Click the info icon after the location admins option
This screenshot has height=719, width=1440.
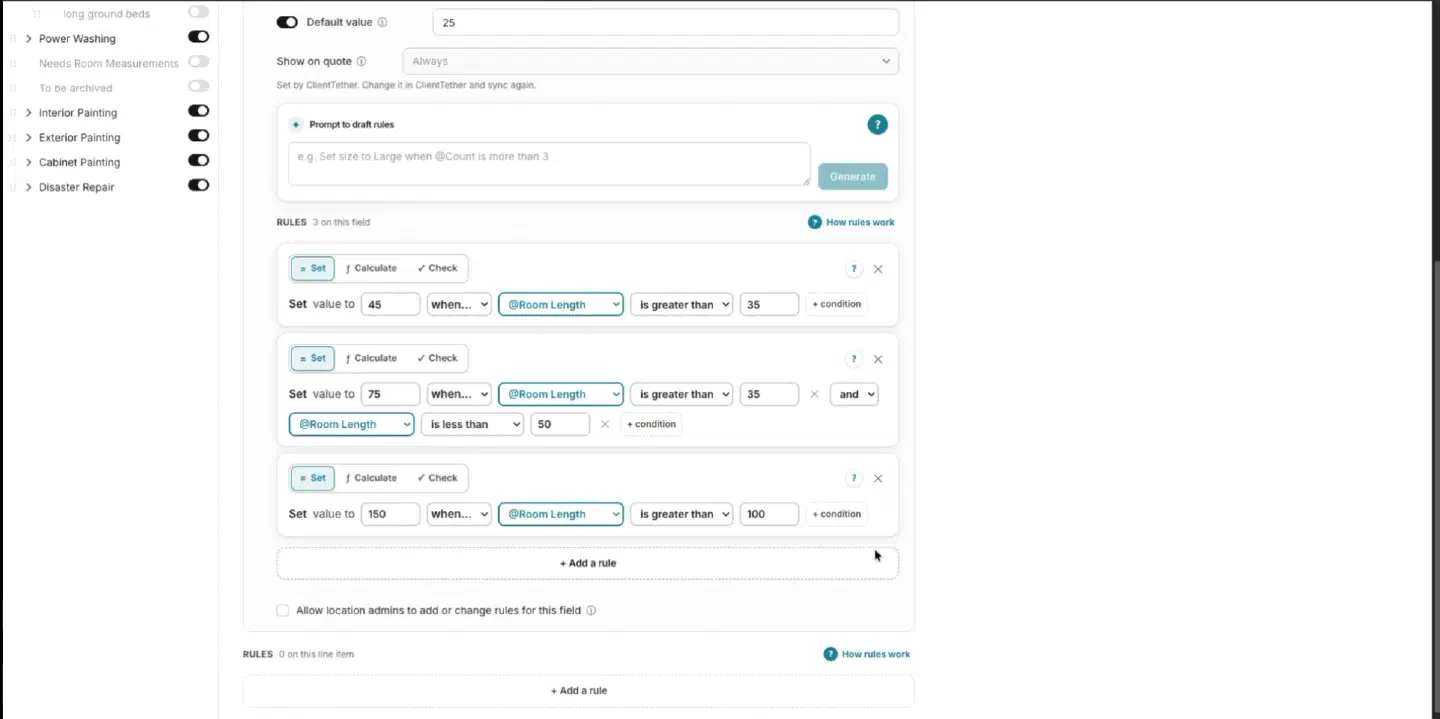coord(591,610)
